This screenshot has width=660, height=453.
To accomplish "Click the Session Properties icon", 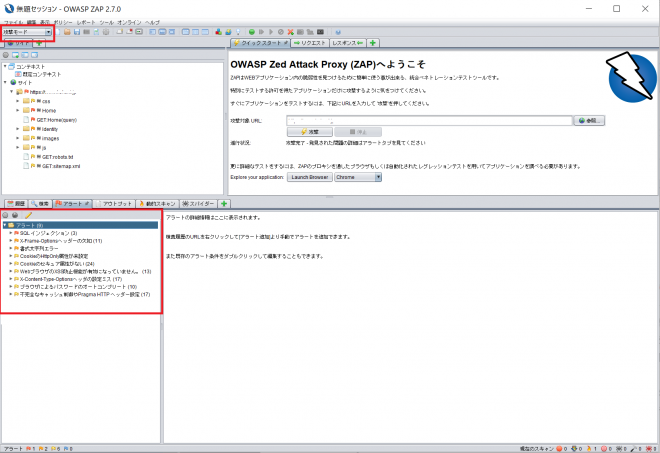I will pyautogui.click(x=96, y=32).
